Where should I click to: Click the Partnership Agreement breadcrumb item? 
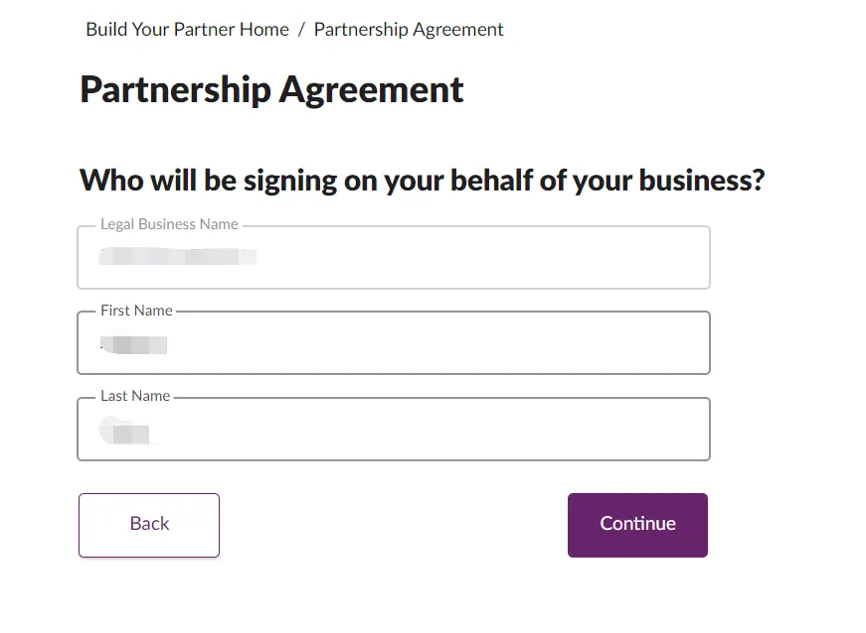tap(408, 29)
